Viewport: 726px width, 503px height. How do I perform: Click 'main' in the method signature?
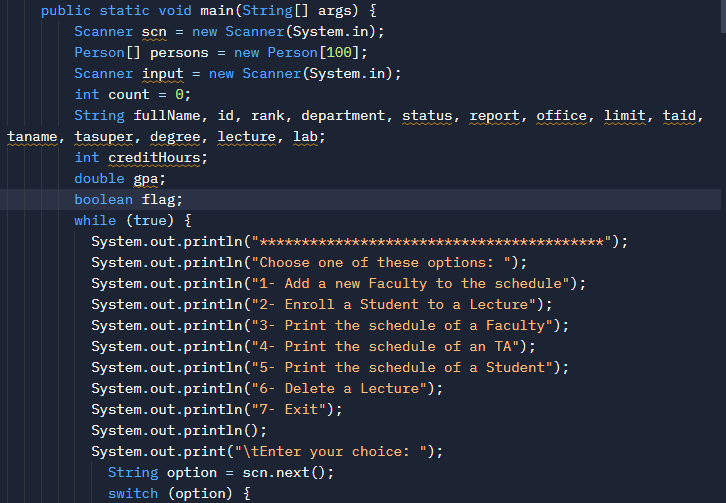[x=217, y=11]
